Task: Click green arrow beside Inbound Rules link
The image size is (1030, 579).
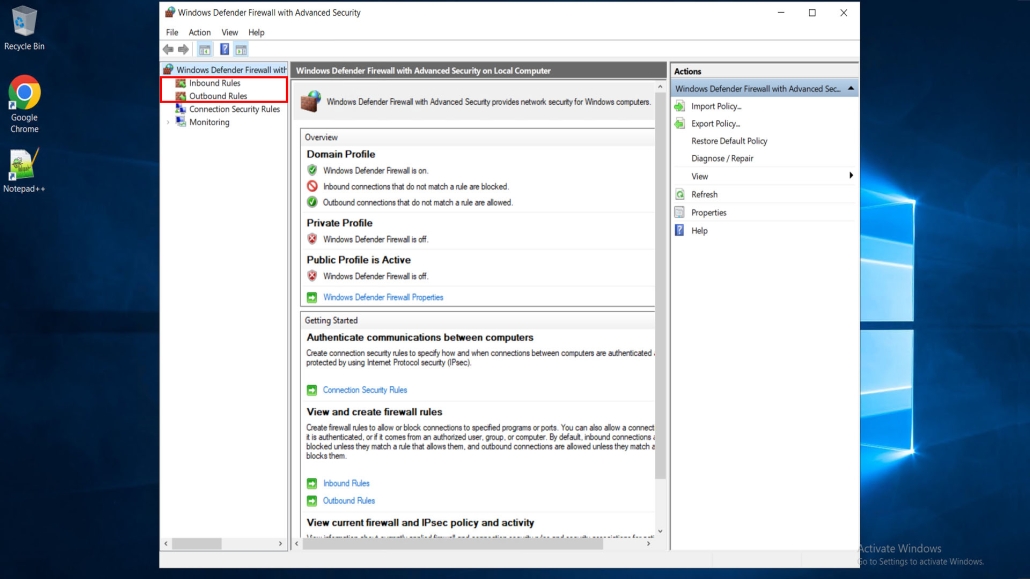Action: [x=312, y=484]
